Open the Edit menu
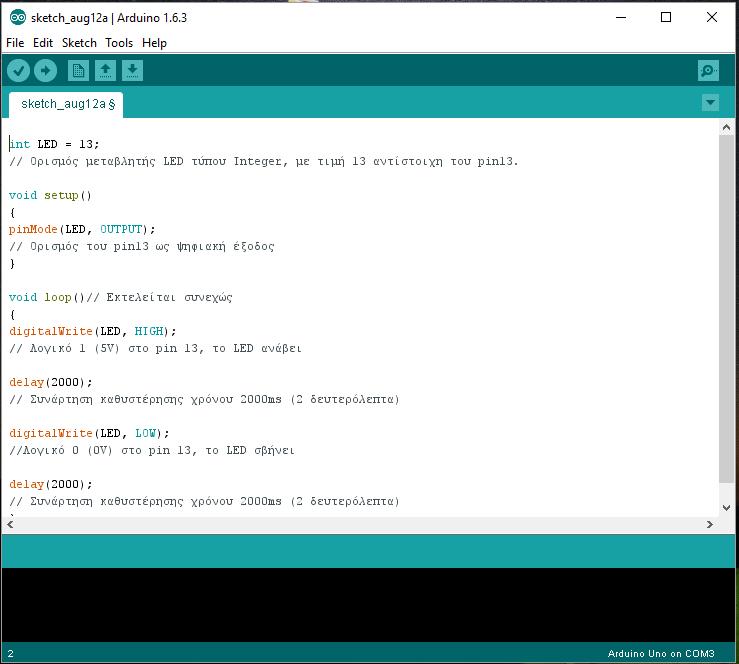This screenshot has height=664, width=739. tap(43, 43)
